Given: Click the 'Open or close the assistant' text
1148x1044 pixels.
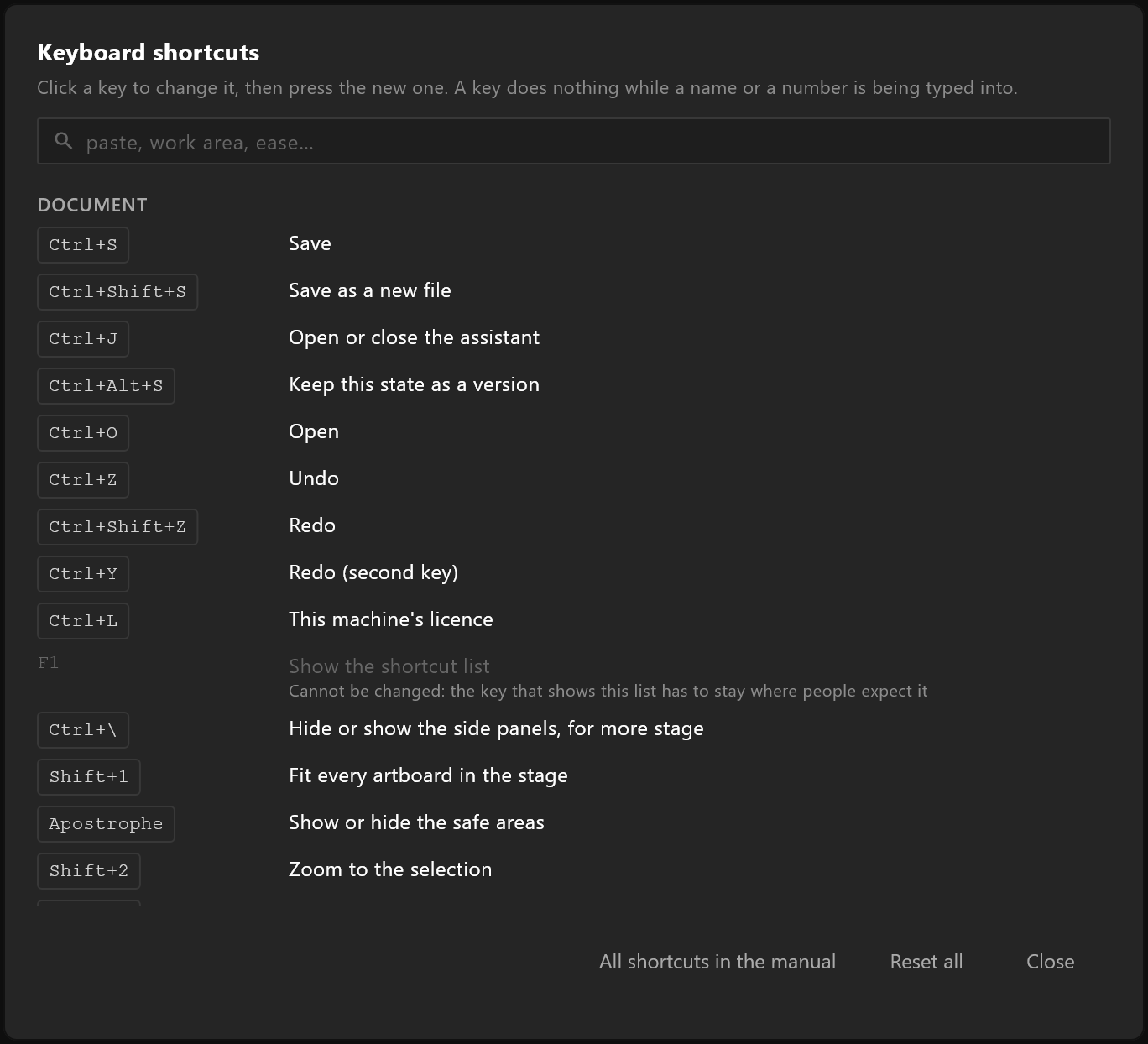Looking at the screenshot, I should point(414,337).
